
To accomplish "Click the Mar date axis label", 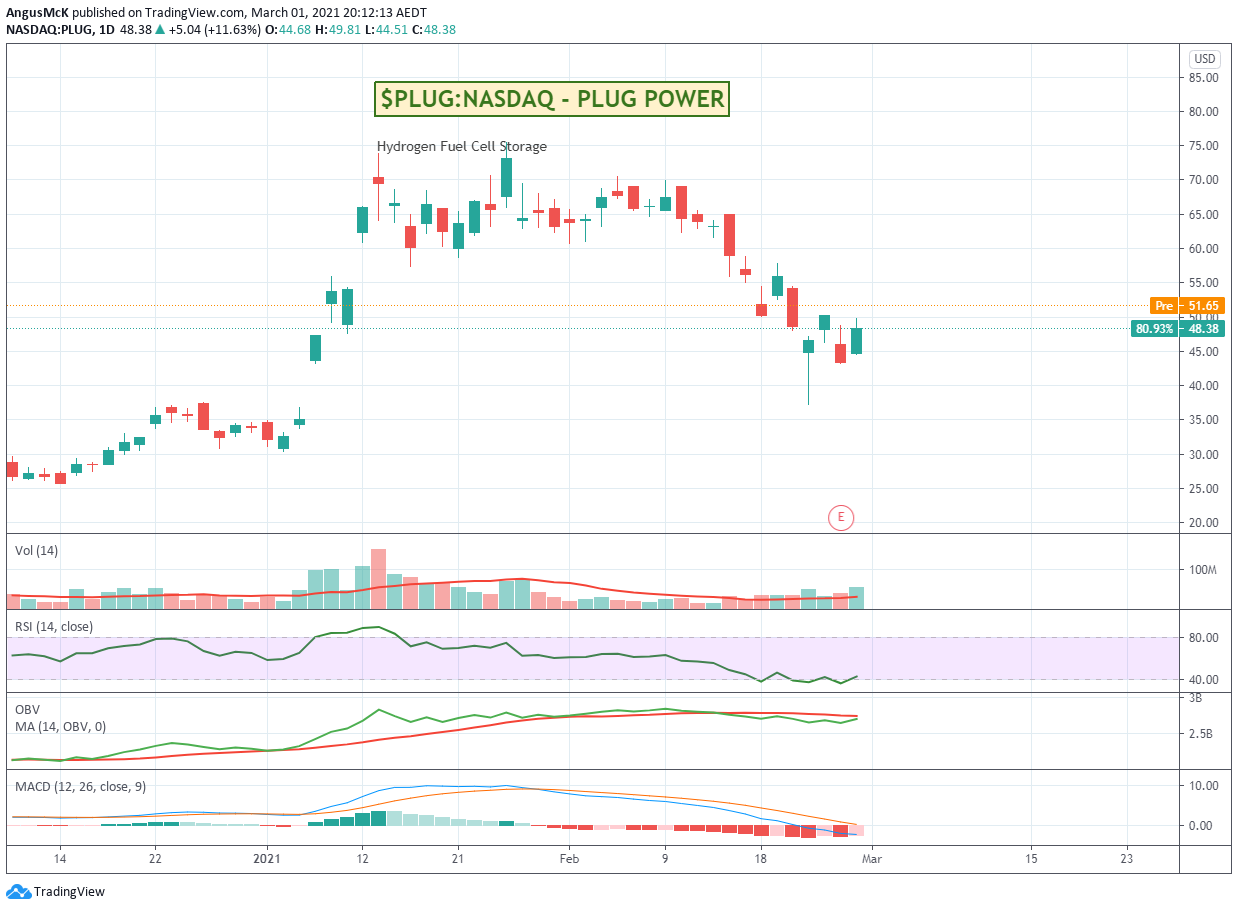I will point(872,859).
